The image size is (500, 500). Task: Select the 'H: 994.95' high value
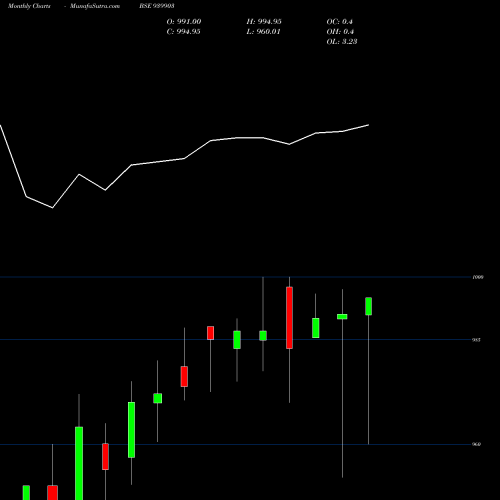[x=264, y=22]
